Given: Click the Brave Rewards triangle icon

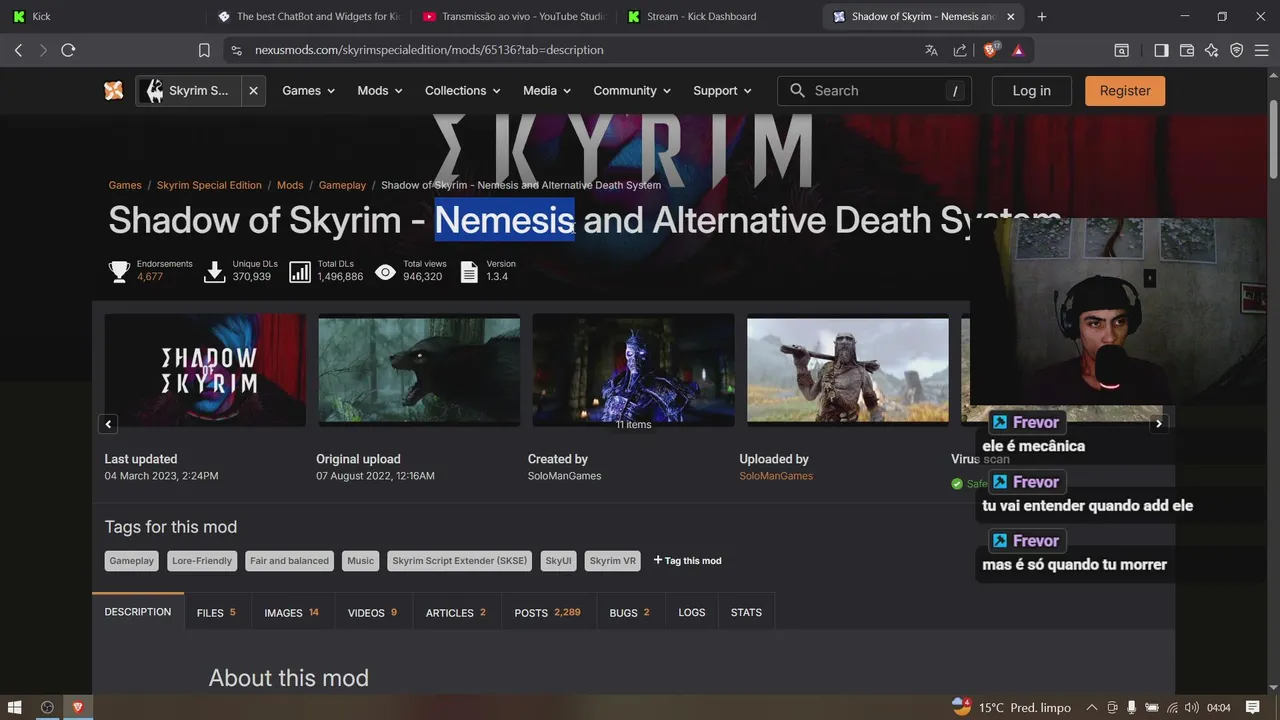Looking at the screenshot, I should 1018,50.
